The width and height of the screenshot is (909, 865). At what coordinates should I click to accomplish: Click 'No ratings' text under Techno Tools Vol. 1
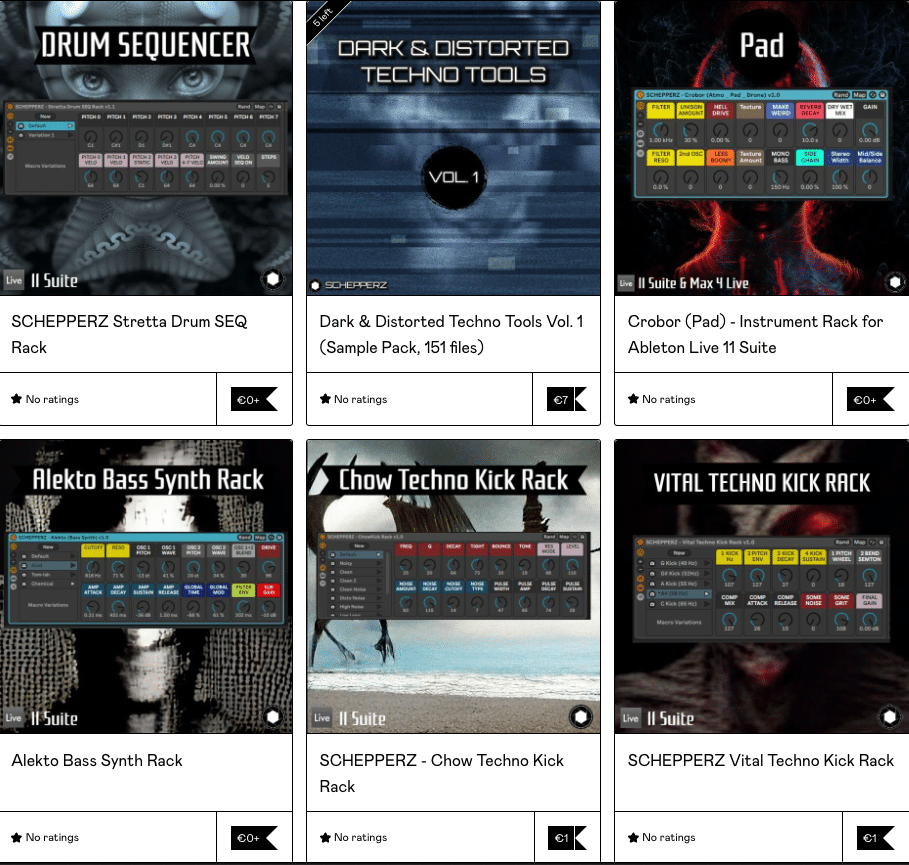(x=361, y=399)
